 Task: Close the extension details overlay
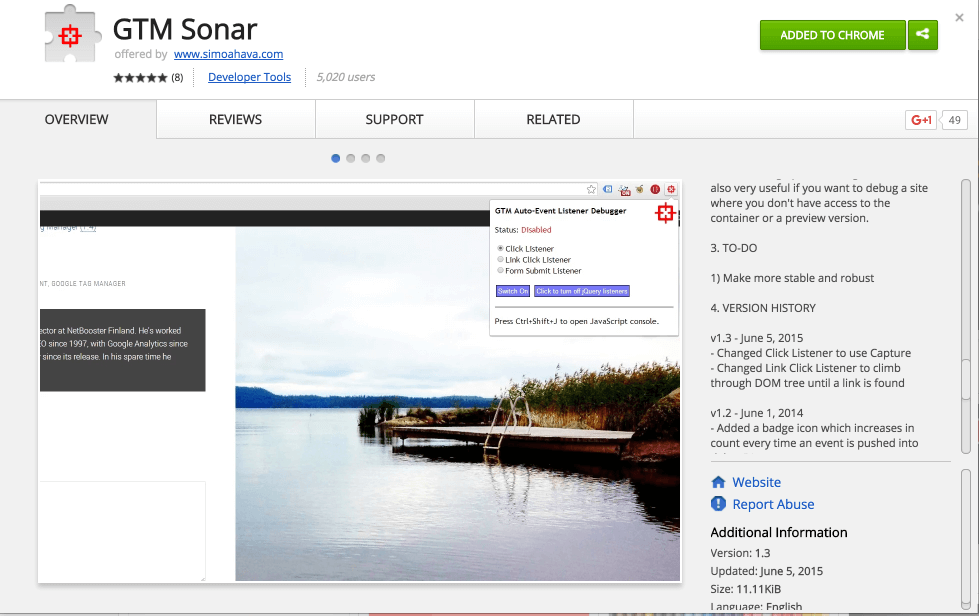coord(959,17)
